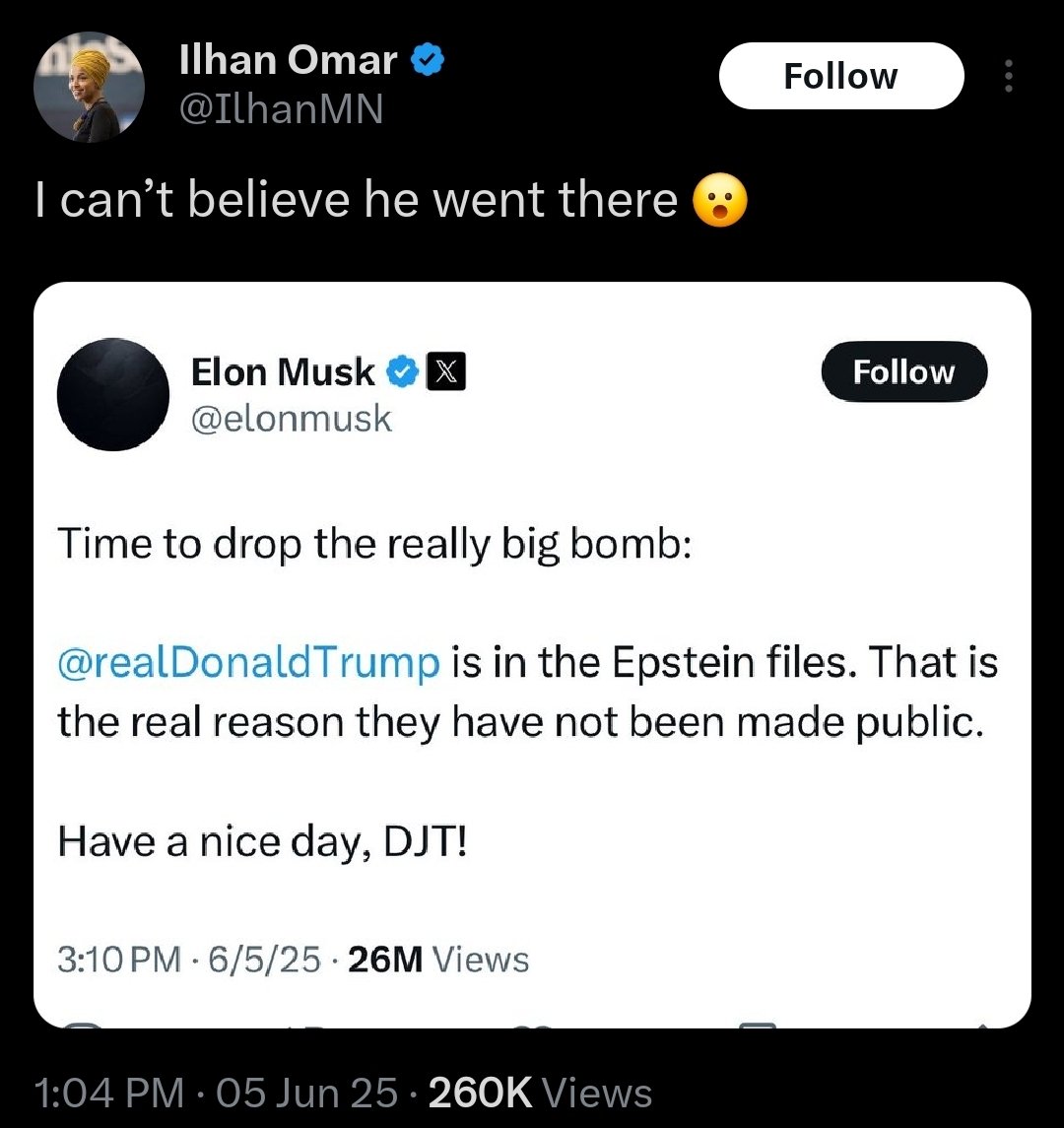The image size is (1064, 1128).
Task: Open the @elonmusk handle
Action: point(290,419)
